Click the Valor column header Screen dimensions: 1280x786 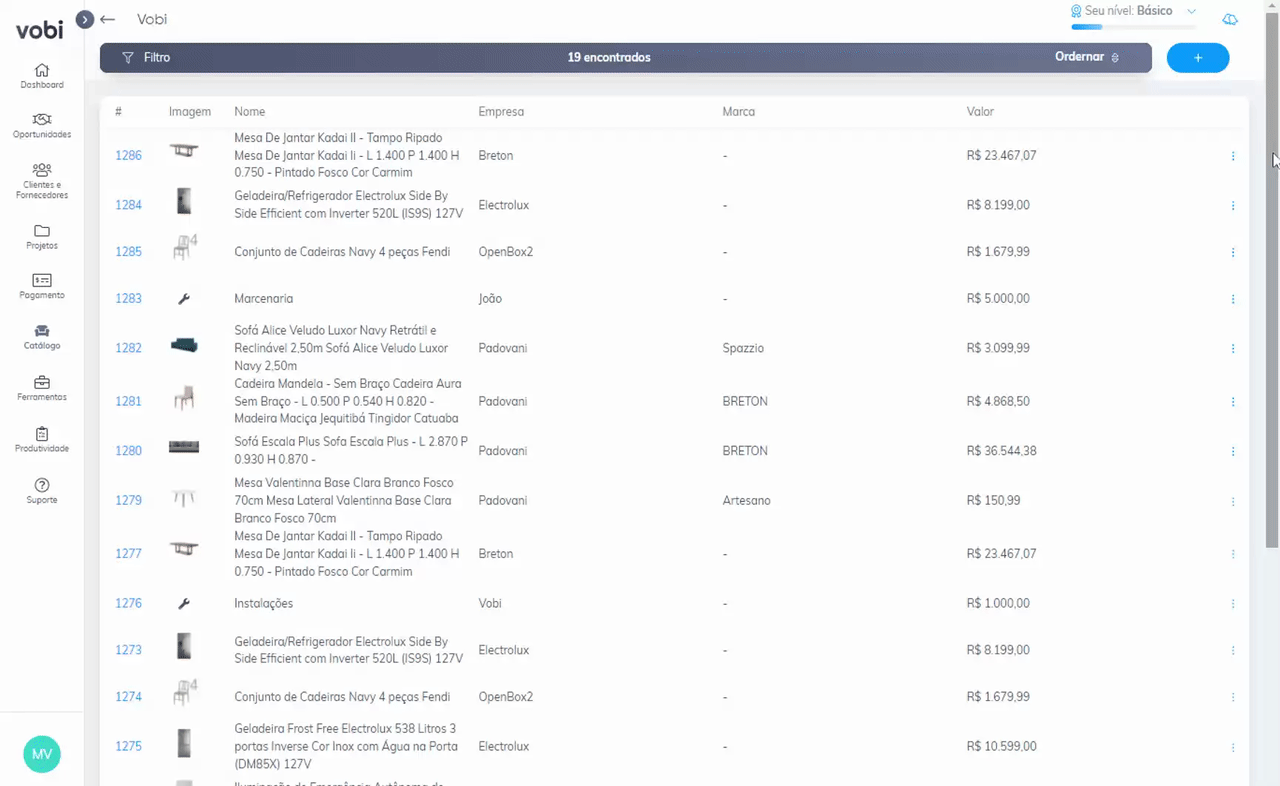click(x=980, y=112)
